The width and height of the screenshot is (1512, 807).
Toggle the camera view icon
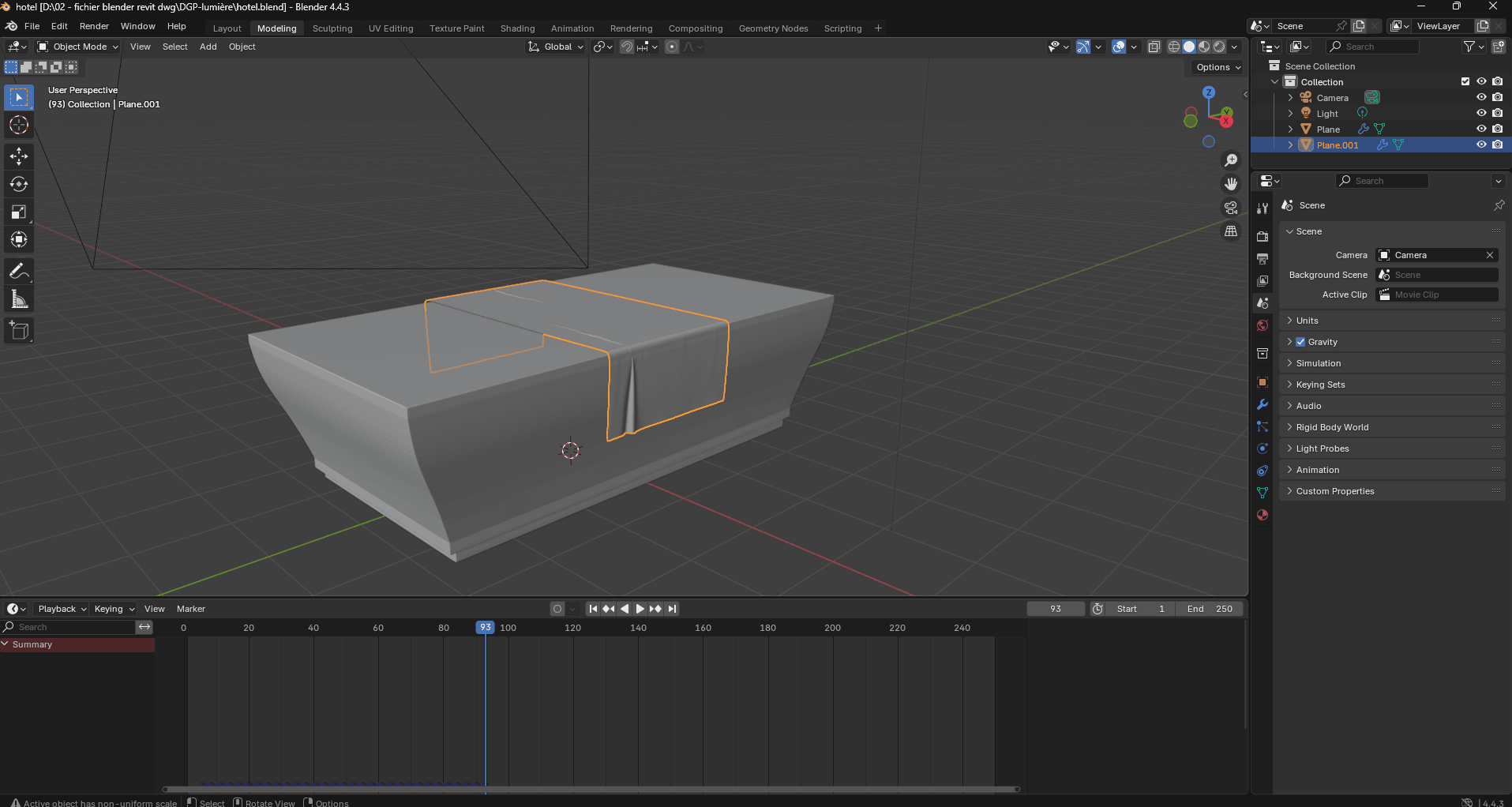(x=1231, y=208)
